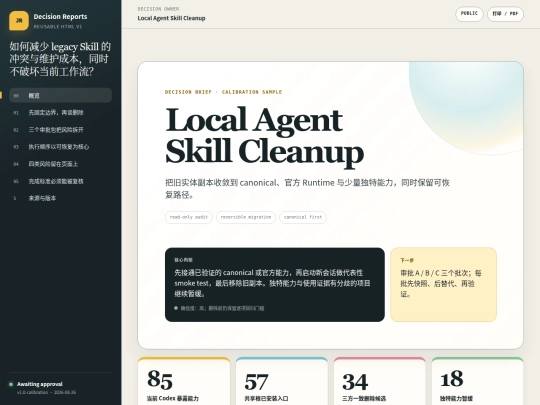Screen dimensions: 540x405
Task: Select the 00 概览 nav item
Action: point(61,95)
